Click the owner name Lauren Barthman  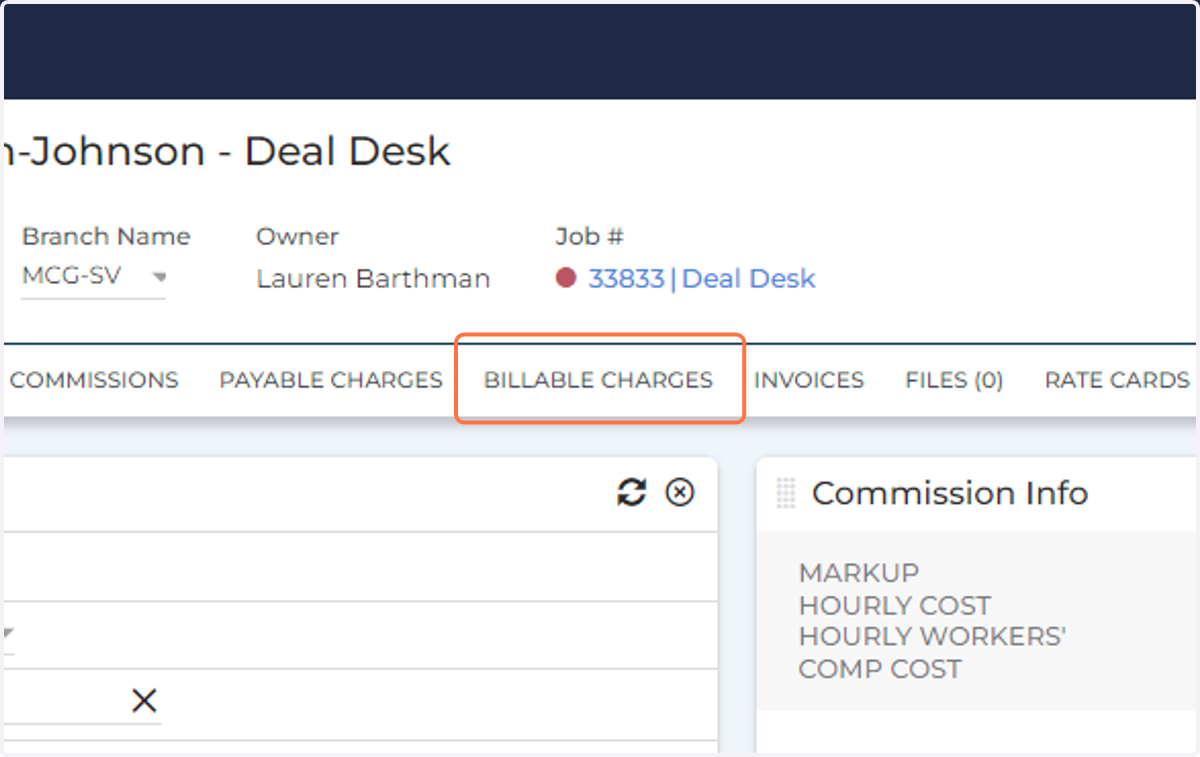pyautogui.click(x=373, y=279)
